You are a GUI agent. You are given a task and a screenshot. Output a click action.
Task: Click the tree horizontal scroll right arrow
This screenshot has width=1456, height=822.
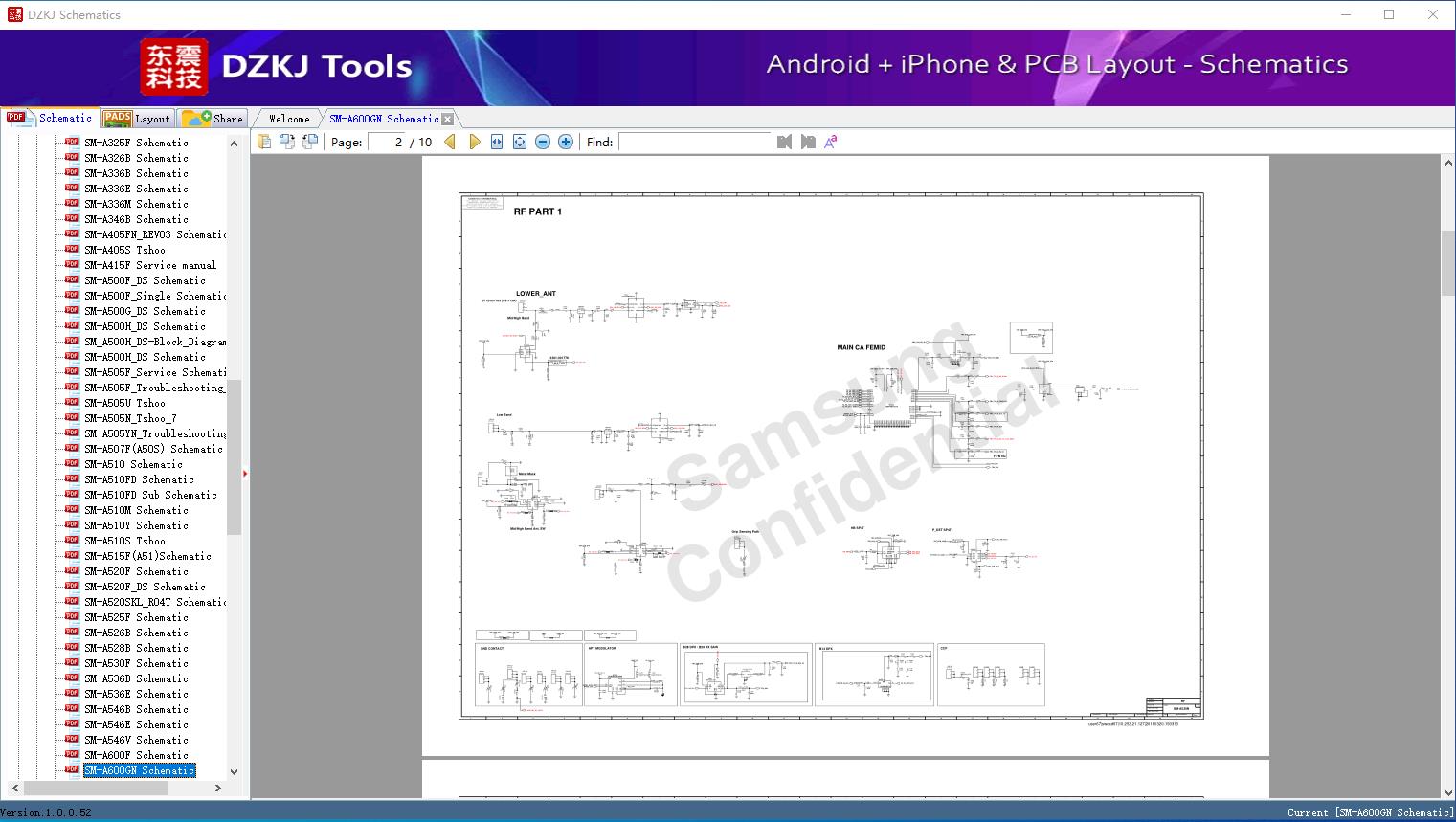[x=218, y=789]
